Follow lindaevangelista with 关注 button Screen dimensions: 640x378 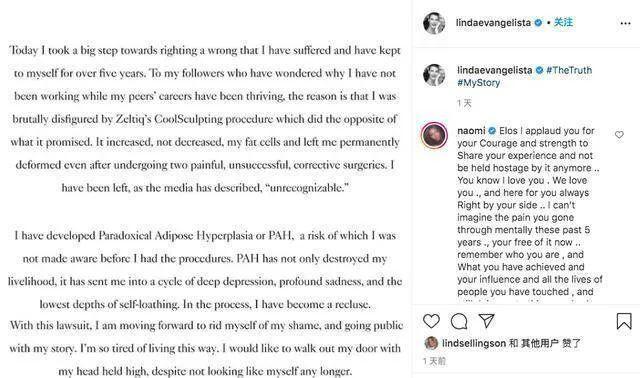[x=563, y=22]
